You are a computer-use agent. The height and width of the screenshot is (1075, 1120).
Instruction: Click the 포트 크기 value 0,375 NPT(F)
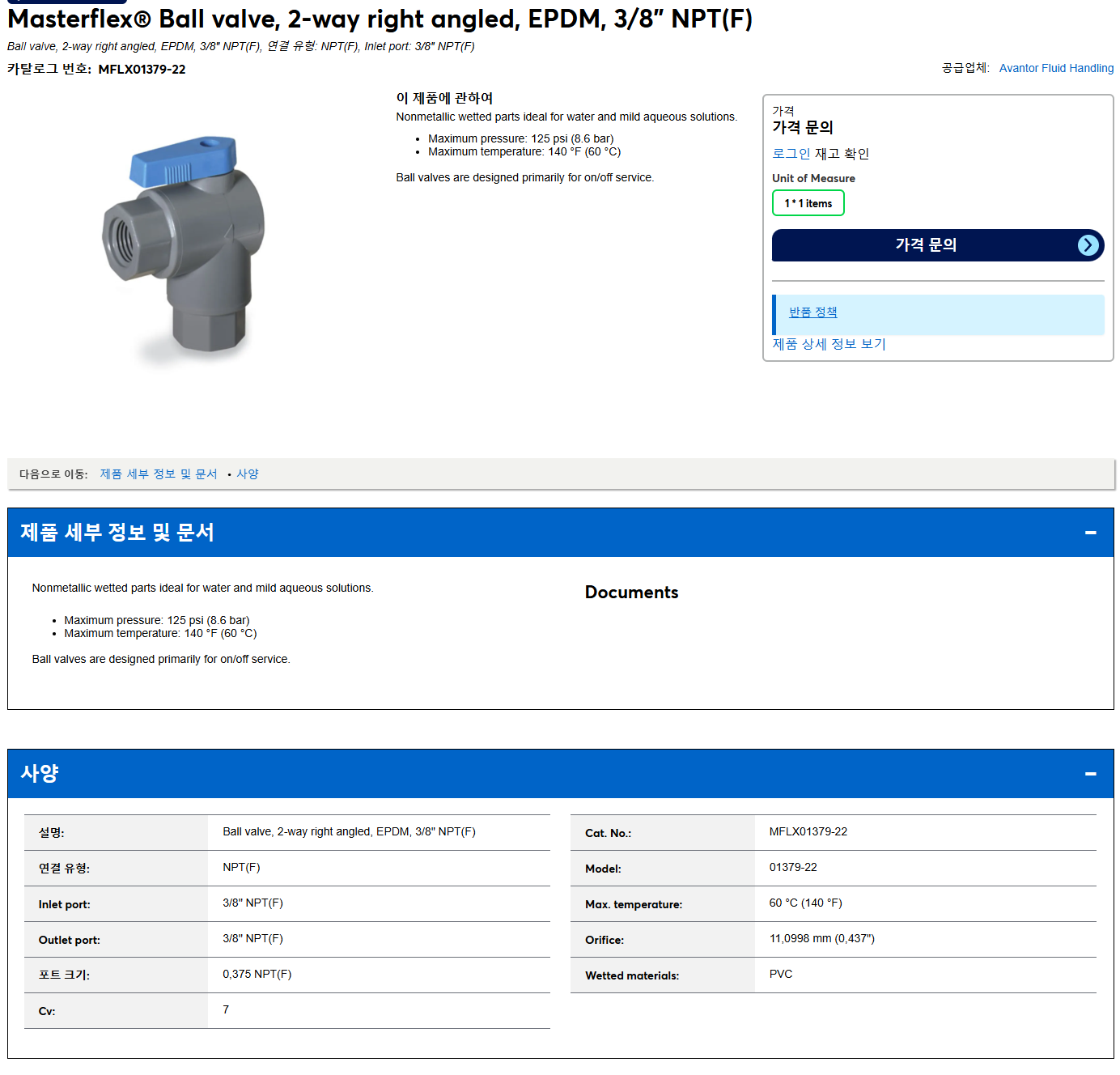point(257,975)
